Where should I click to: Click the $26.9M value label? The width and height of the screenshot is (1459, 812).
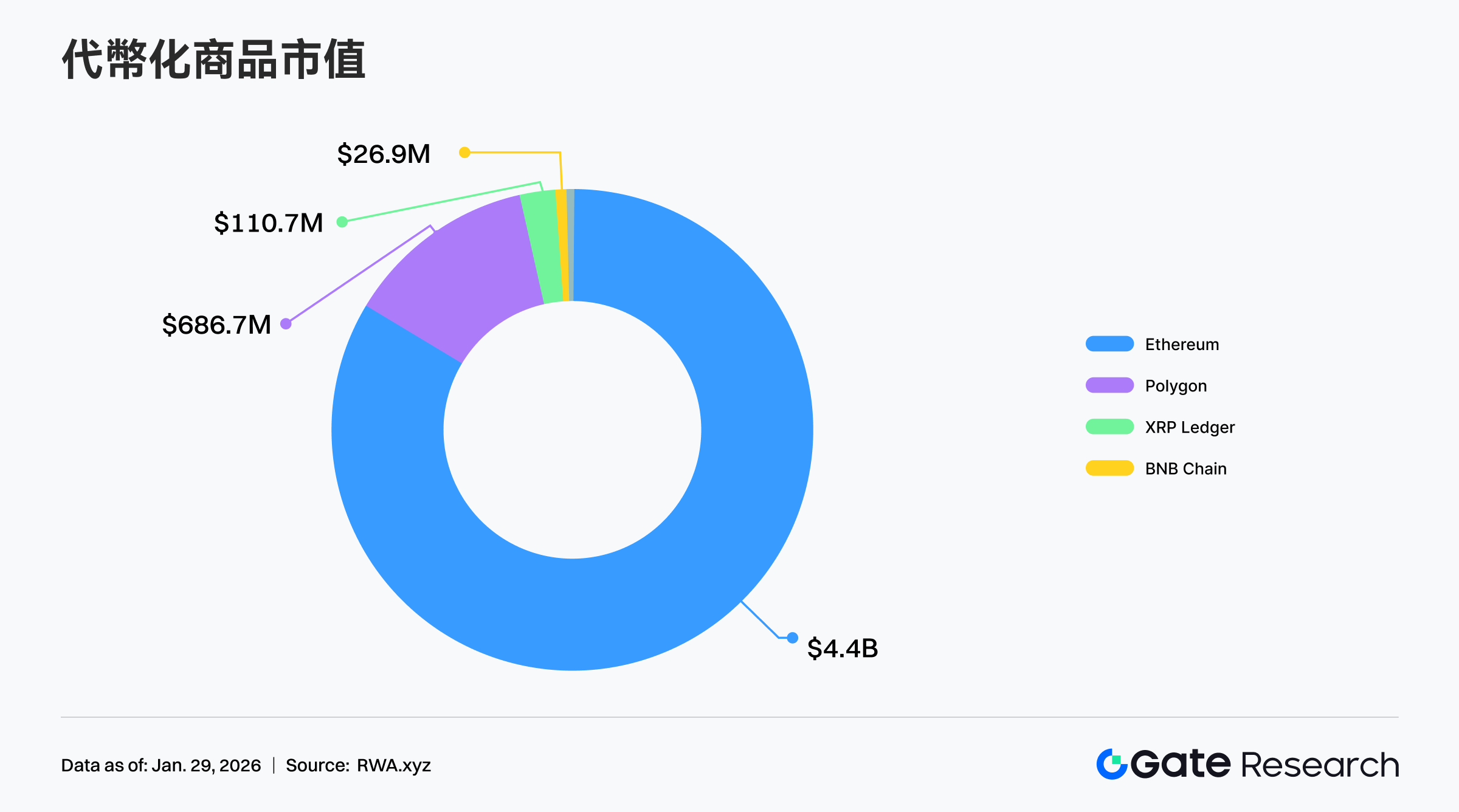[x=384, y=154]
